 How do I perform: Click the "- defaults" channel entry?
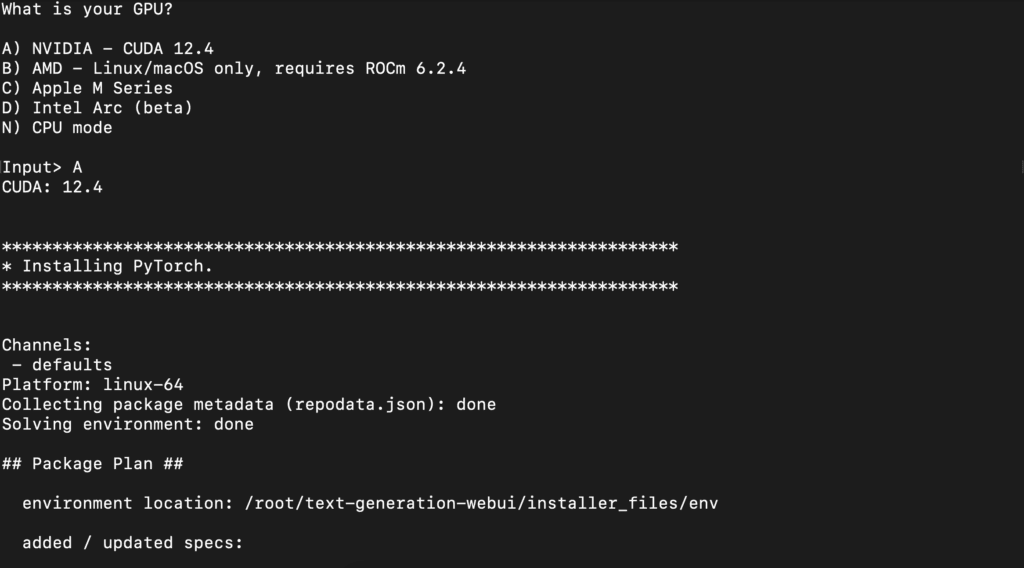pos(62,365)
